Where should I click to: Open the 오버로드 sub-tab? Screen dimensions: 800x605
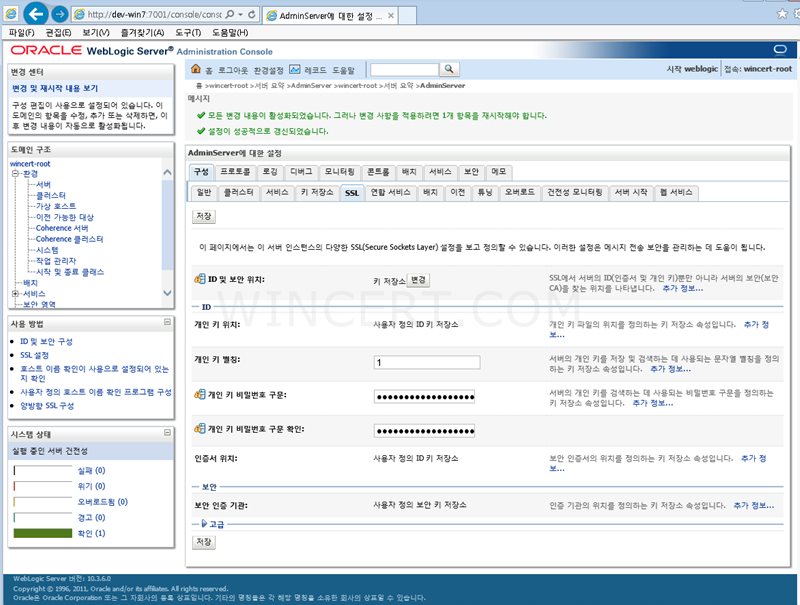[519, 192]
